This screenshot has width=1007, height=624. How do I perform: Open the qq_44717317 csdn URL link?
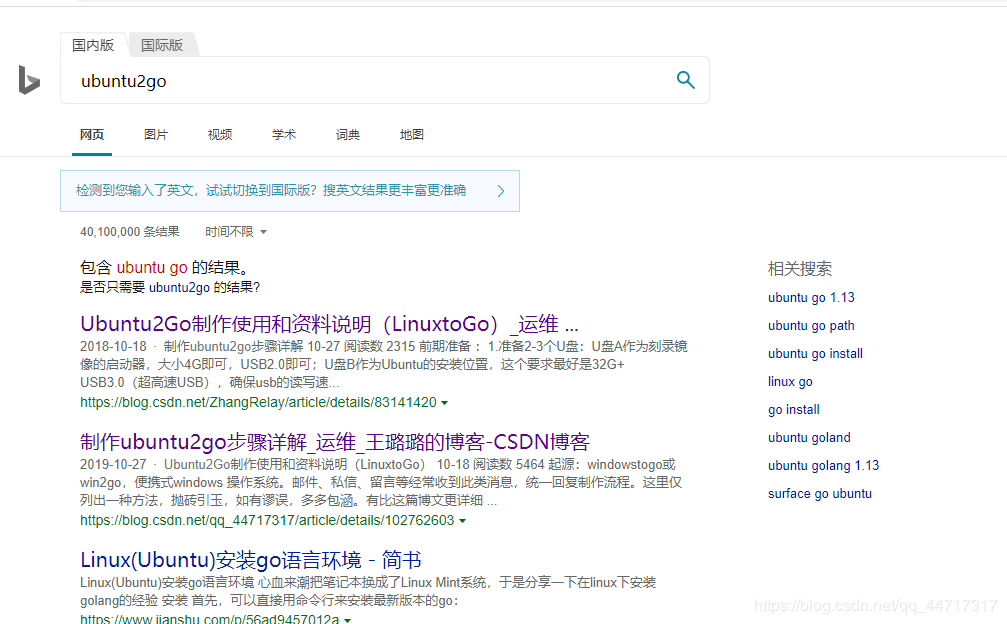267,521
